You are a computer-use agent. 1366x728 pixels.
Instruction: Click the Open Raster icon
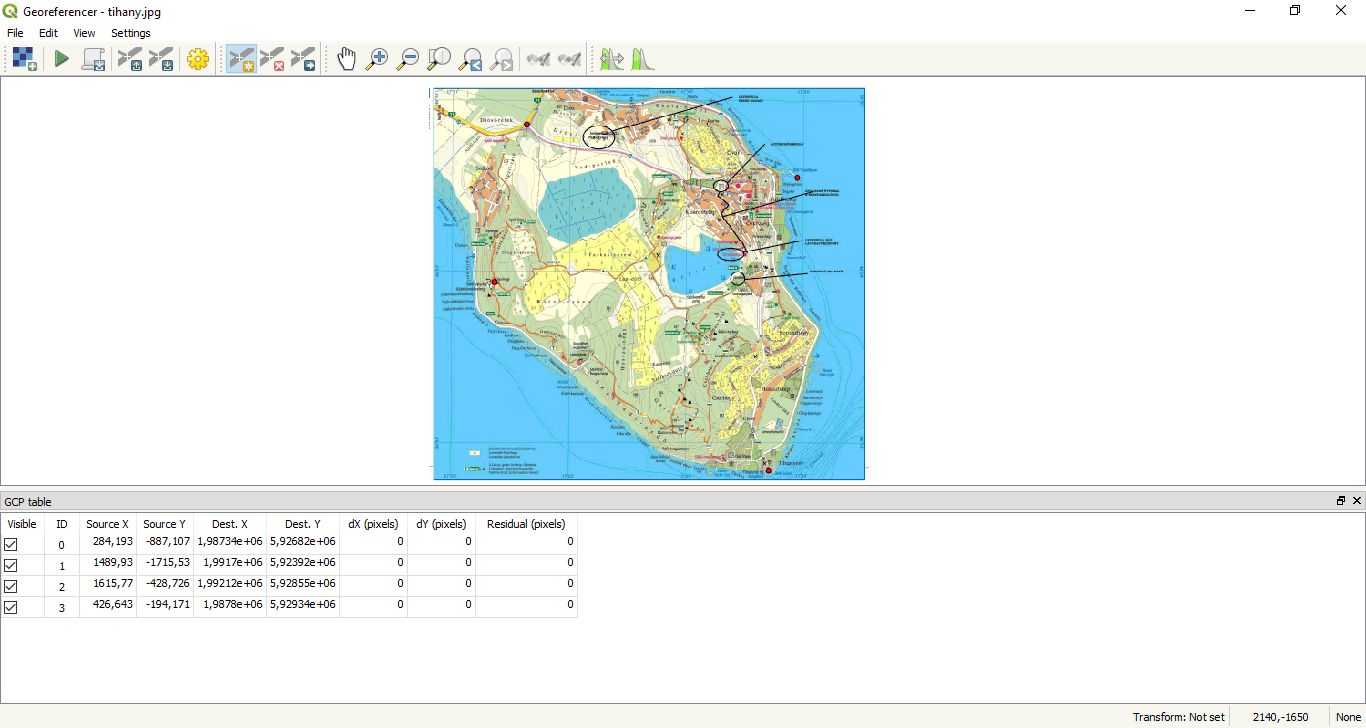tap(25, 59)
